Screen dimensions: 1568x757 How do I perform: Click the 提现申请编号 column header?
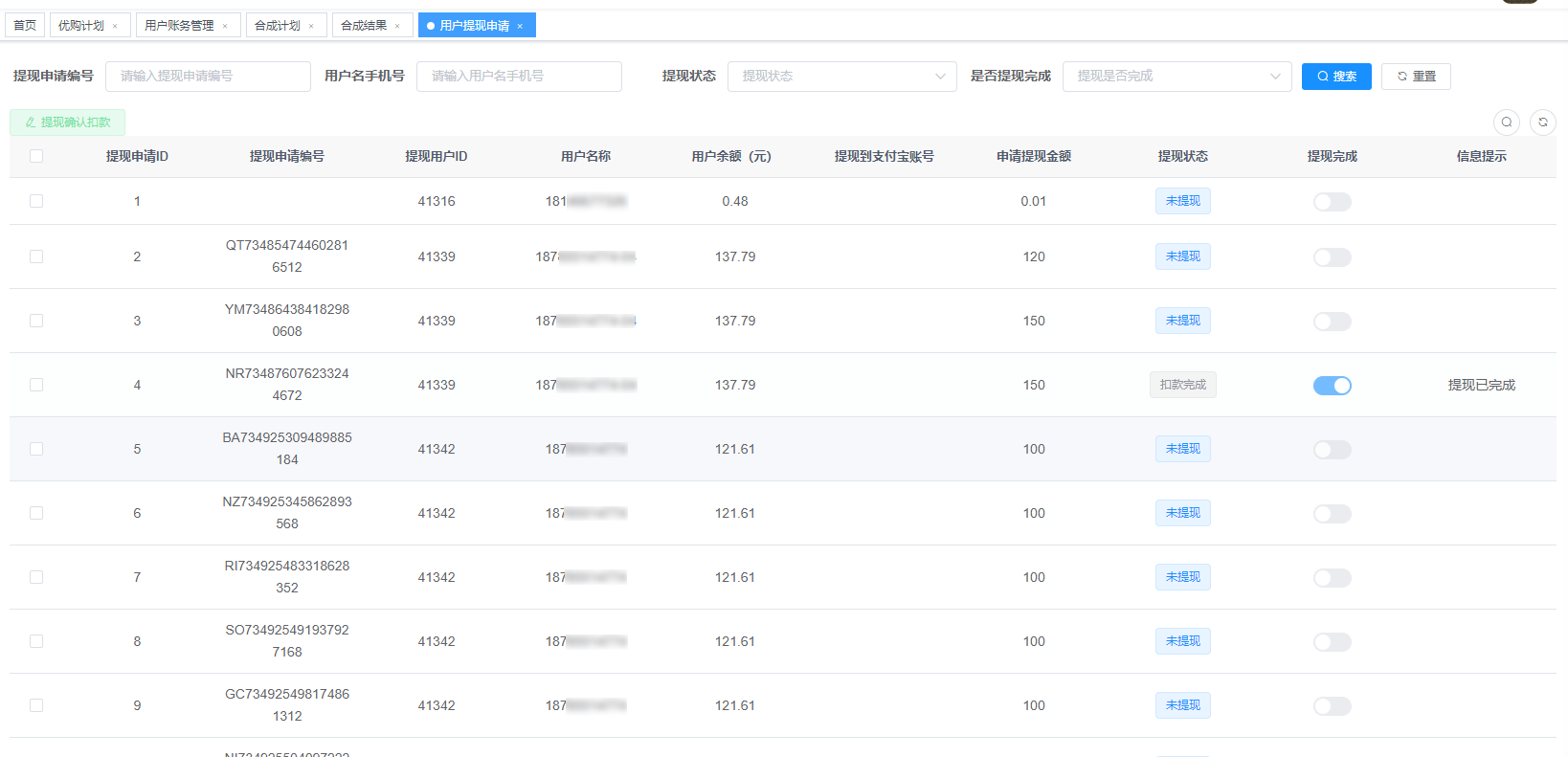[x=287, y=156]
